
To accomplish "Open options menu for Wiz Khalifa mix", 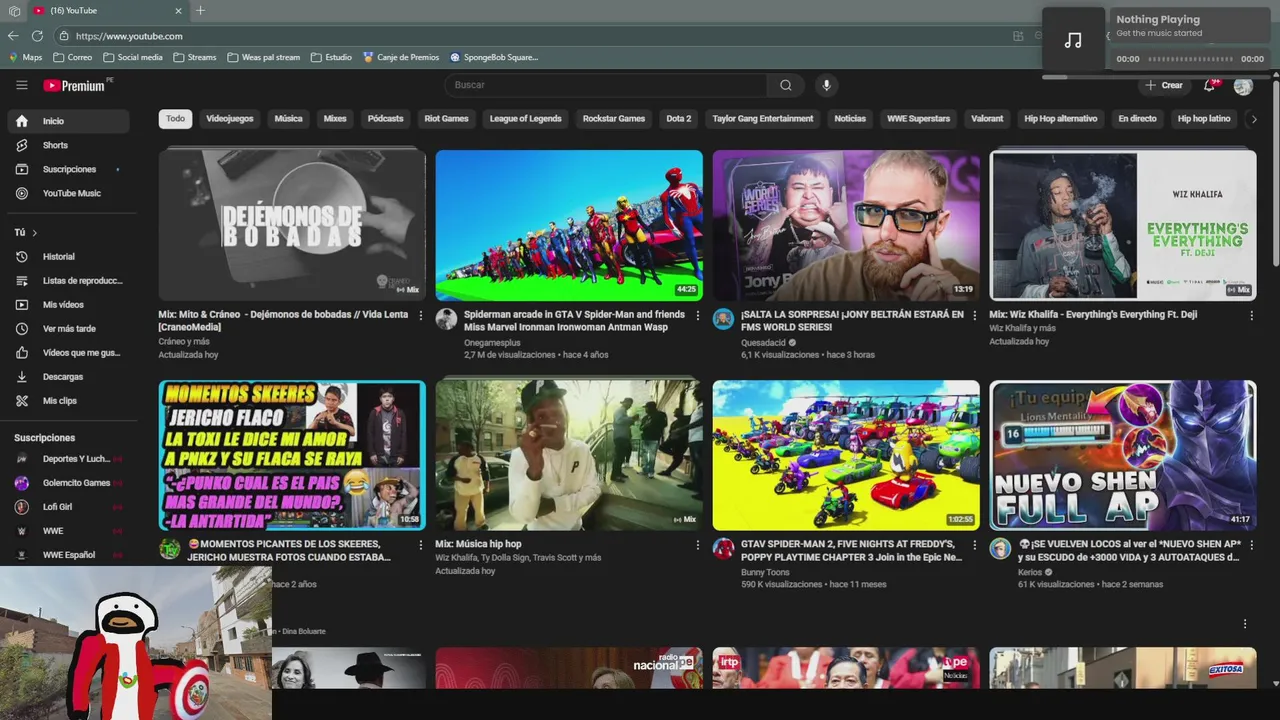I will click(1251, 316).
